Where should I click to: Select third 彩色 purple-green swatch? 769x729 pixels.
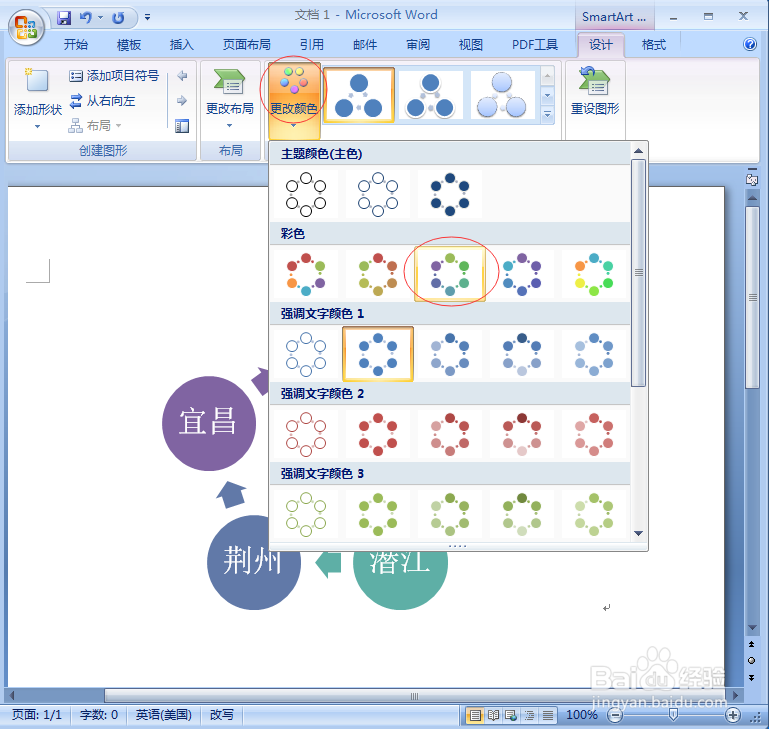(x=450, y=274)
